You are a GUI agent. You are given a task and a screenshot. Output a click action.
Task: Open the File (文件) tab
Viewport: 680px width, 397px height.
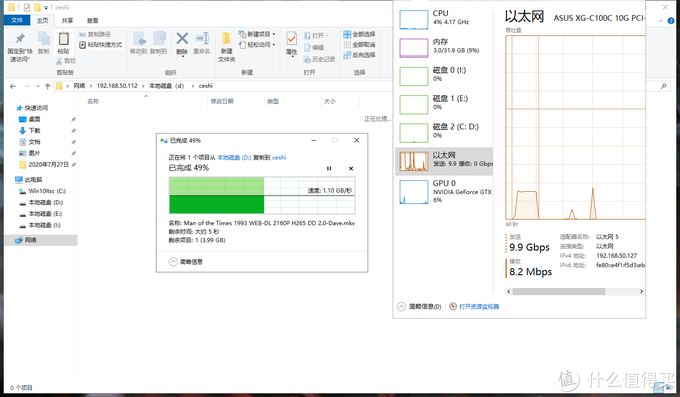point(17,20)
